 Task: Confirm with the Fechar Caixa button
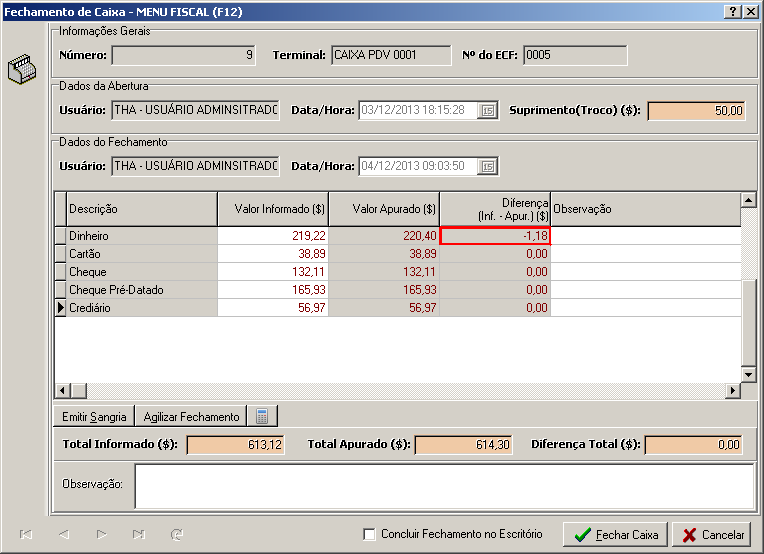tap(615, 535)
